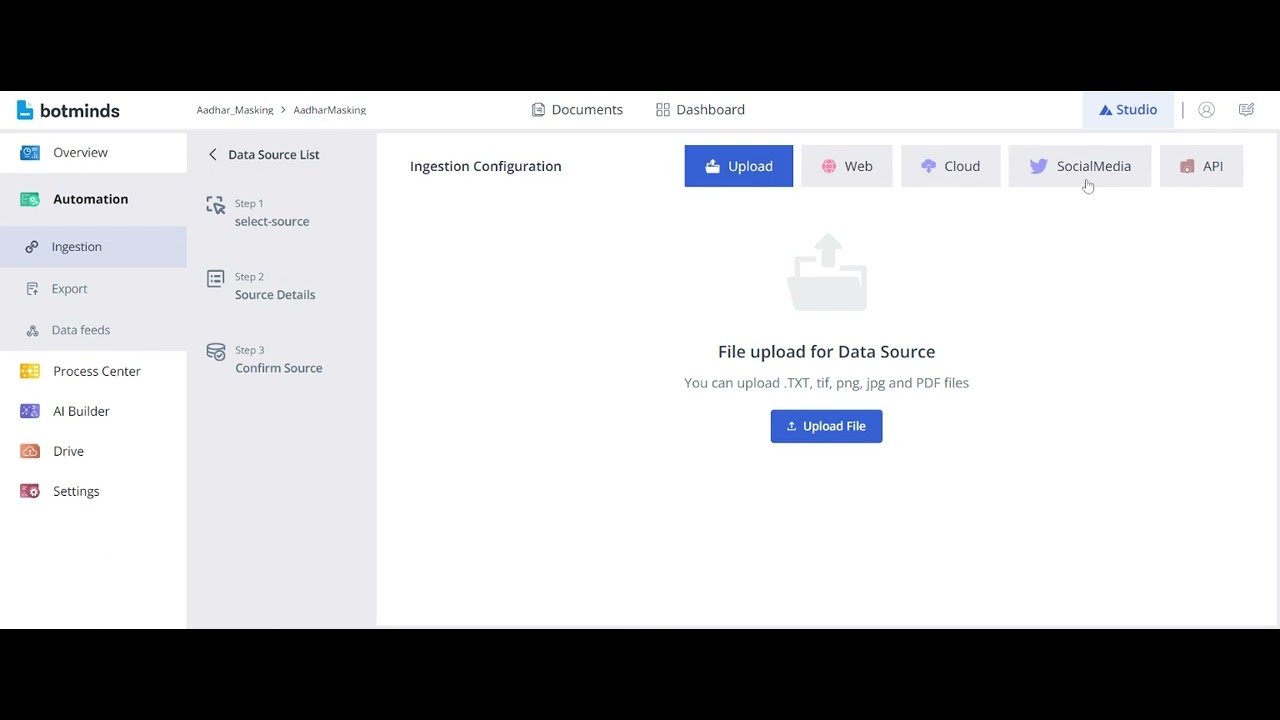1280x720 pixels.
Task: Click Aadhar_Masking breadcrumb
Action: [235, 110]
